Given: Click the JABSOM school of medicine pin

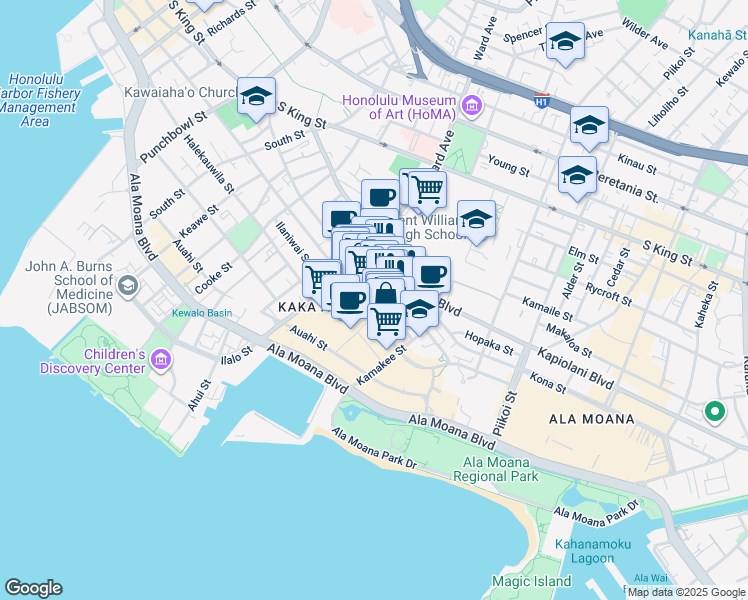Looking at the screenshot, I should (x=127, y=288).
